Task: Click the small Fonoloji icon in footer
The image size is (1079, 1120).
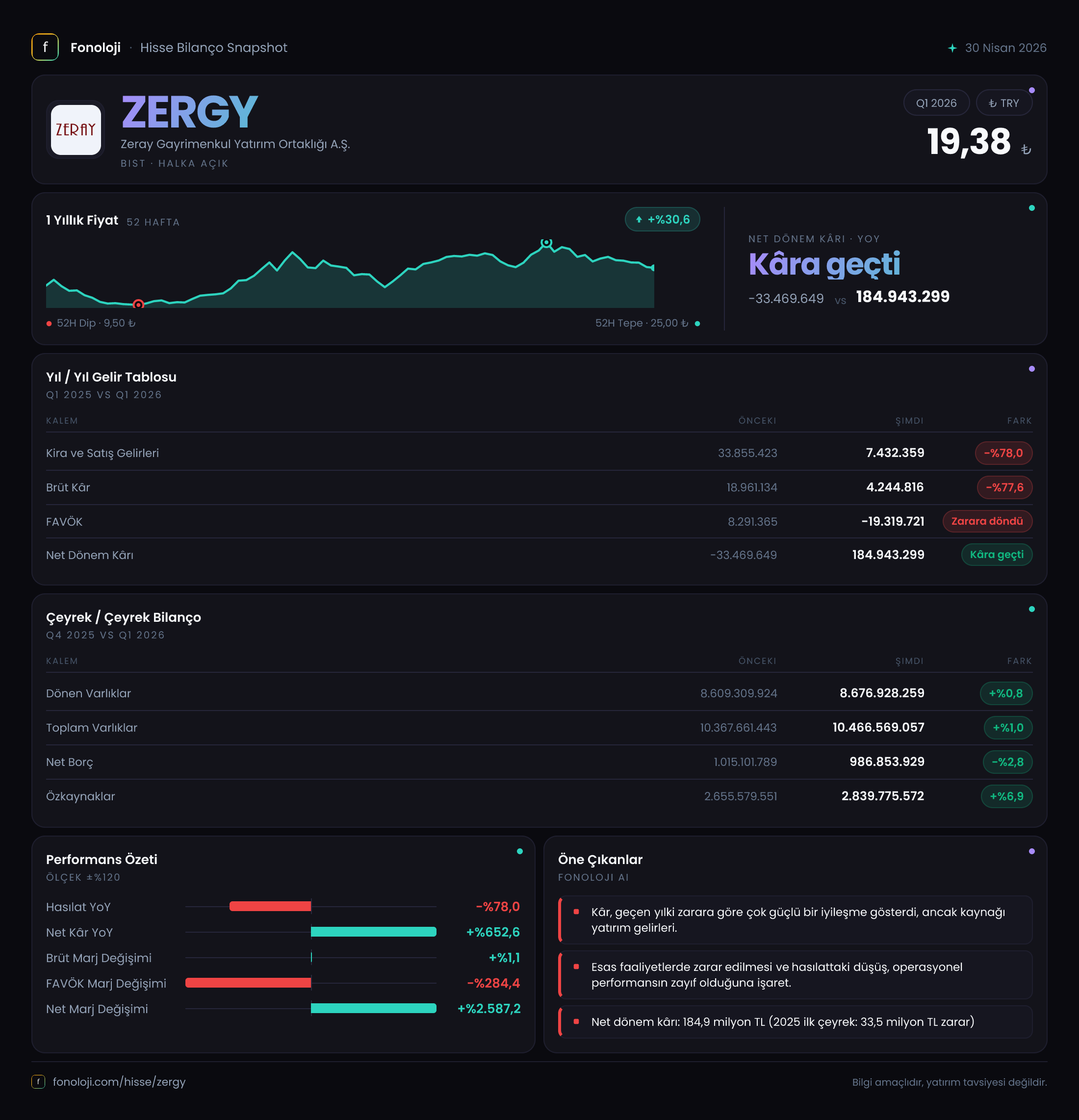Action: pos(38,1082)
